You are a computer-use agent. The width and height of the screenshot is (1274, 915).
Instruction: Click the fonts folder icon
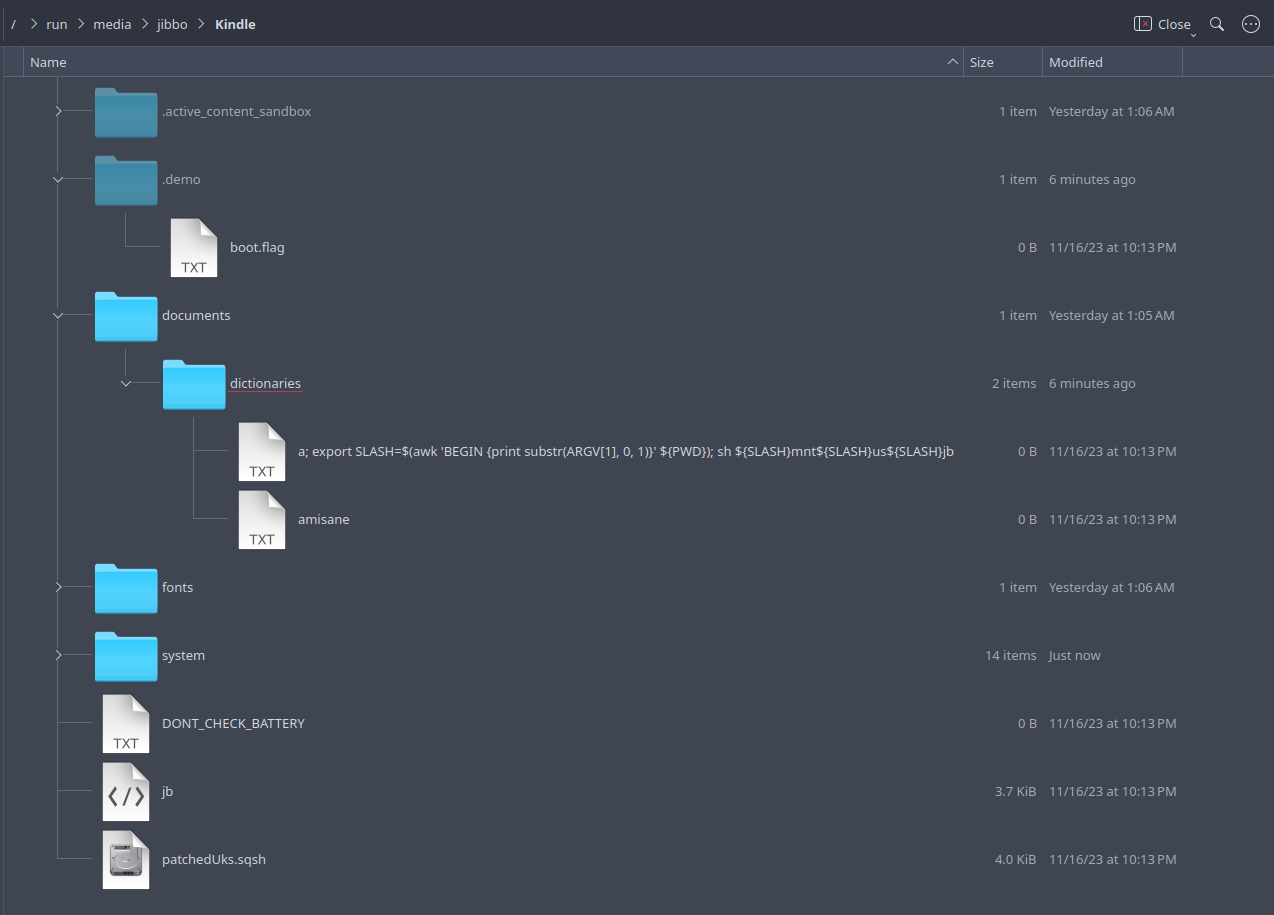tap(126, 588)
